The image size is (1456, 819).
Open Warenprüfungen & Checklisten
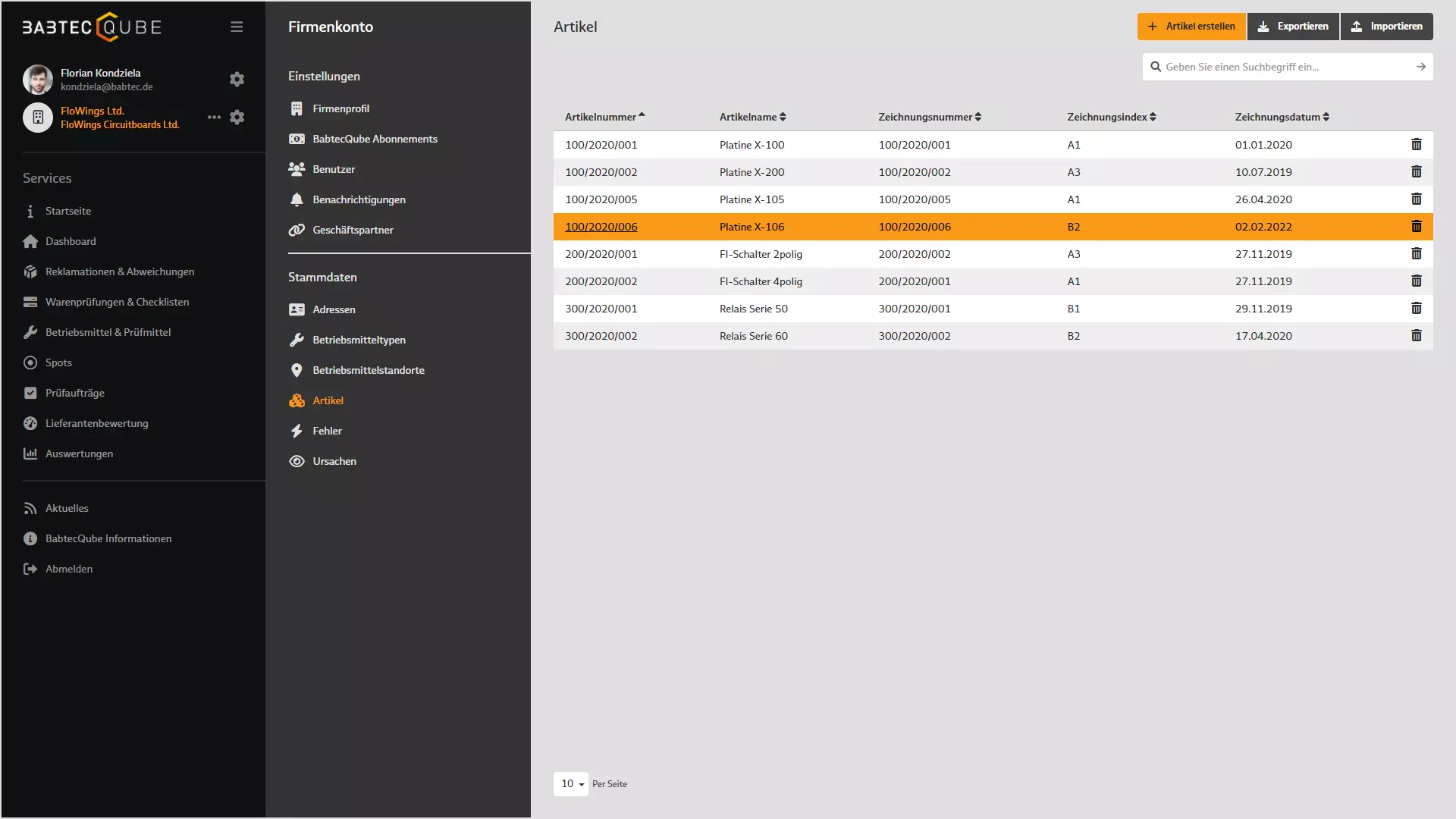pyautogui.click(x=118, y=302)
